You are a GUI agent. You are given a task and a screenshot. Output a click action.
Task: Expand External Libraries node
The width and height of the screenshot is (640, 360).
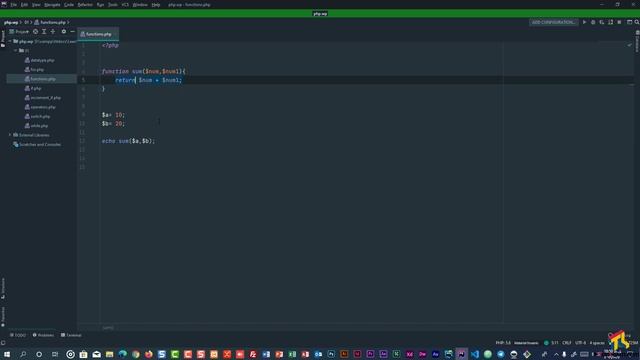click(x=10, y=135)
